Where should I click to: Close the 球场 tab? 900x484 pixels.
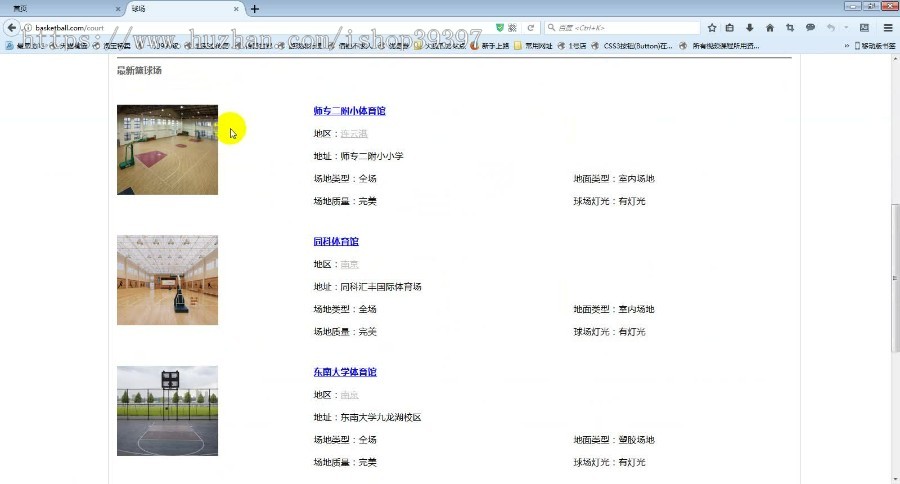(236, 9)
